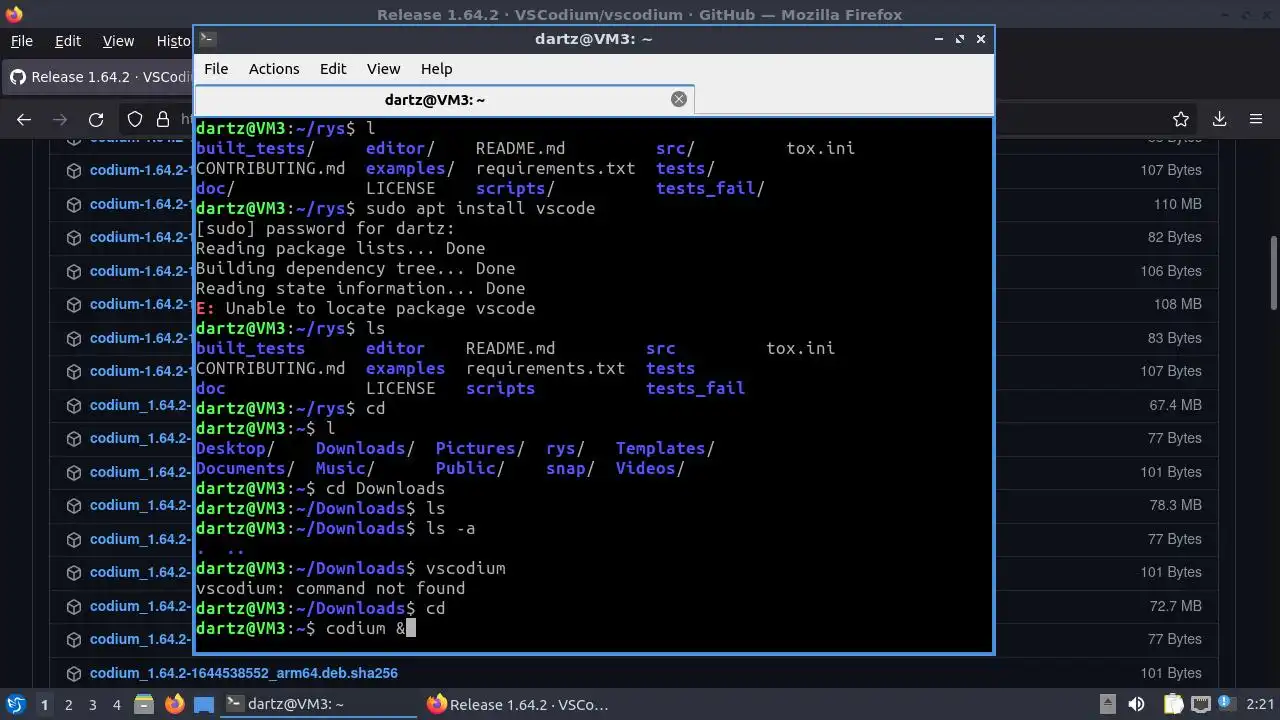The image size is (1280, 720).
Task: Open the codium link in 106 Bytes row
Action: point(140,271)
